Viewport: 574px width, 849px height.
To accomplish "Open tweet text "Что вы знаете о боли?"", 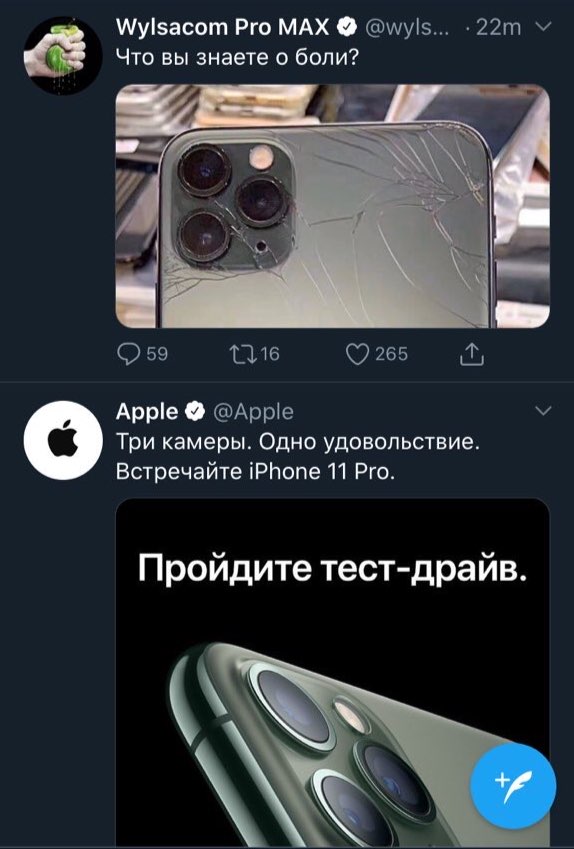I will [238, 57].
